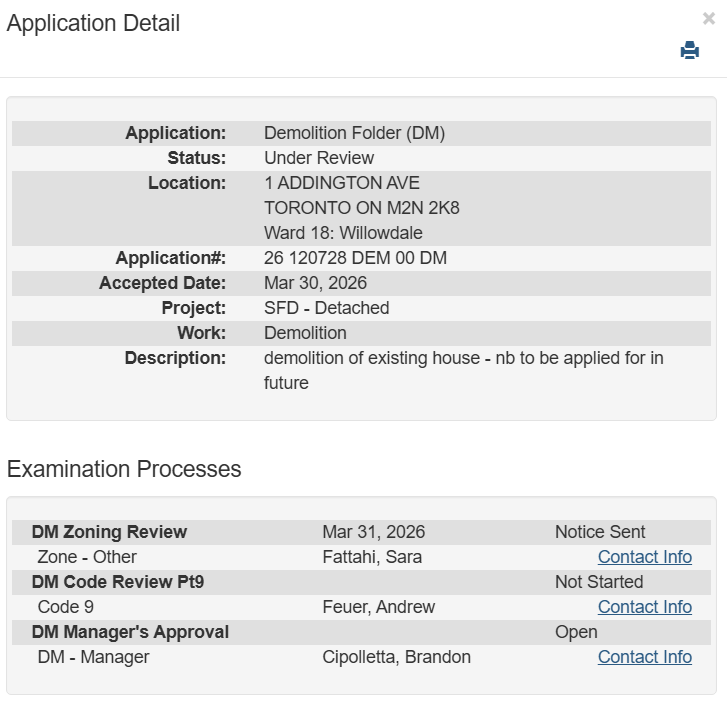Click the 1 ADDINGTON AVE address line
727x728 pixels.
click(x=342, y=183)
